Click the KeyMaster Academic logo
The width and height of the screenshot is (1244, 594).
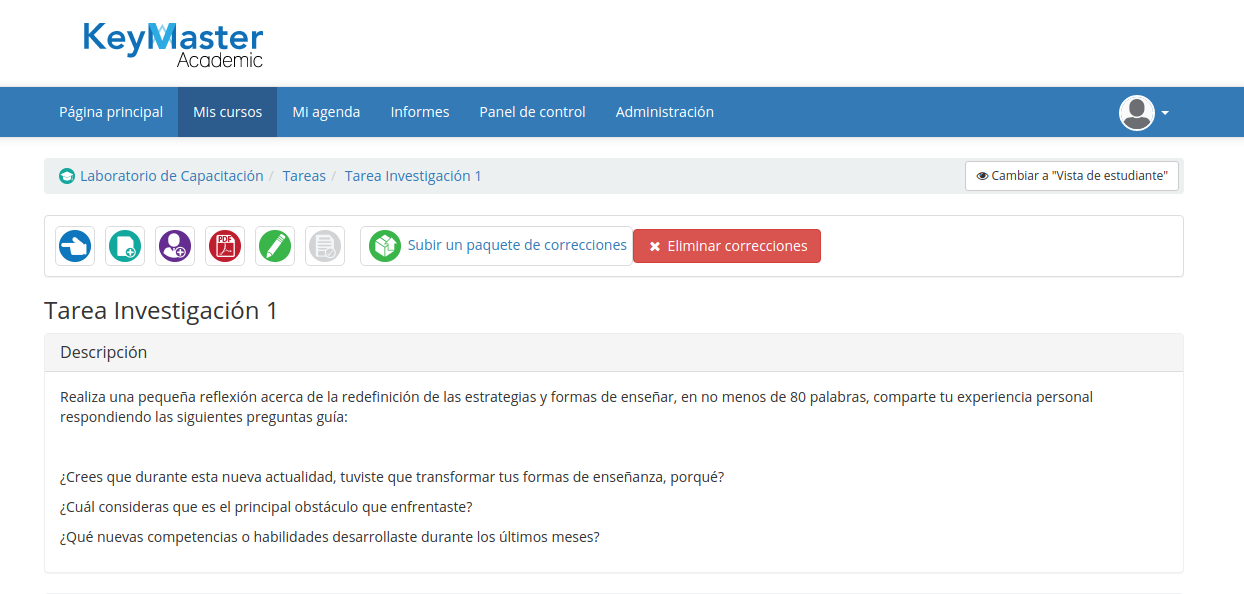coord(173,45)
